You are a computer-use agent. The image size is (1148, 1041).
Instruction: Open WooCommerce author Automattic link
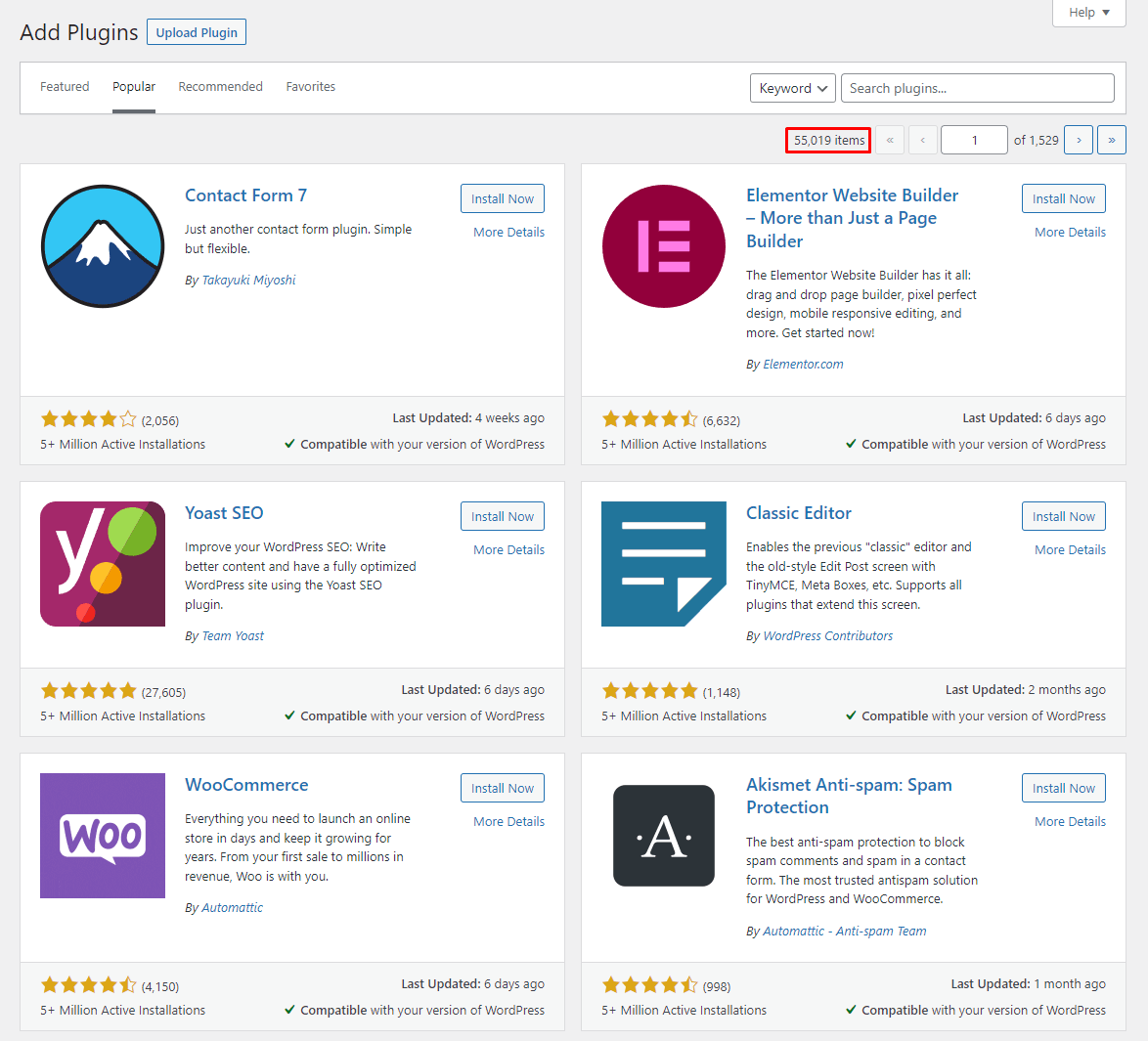232,907
